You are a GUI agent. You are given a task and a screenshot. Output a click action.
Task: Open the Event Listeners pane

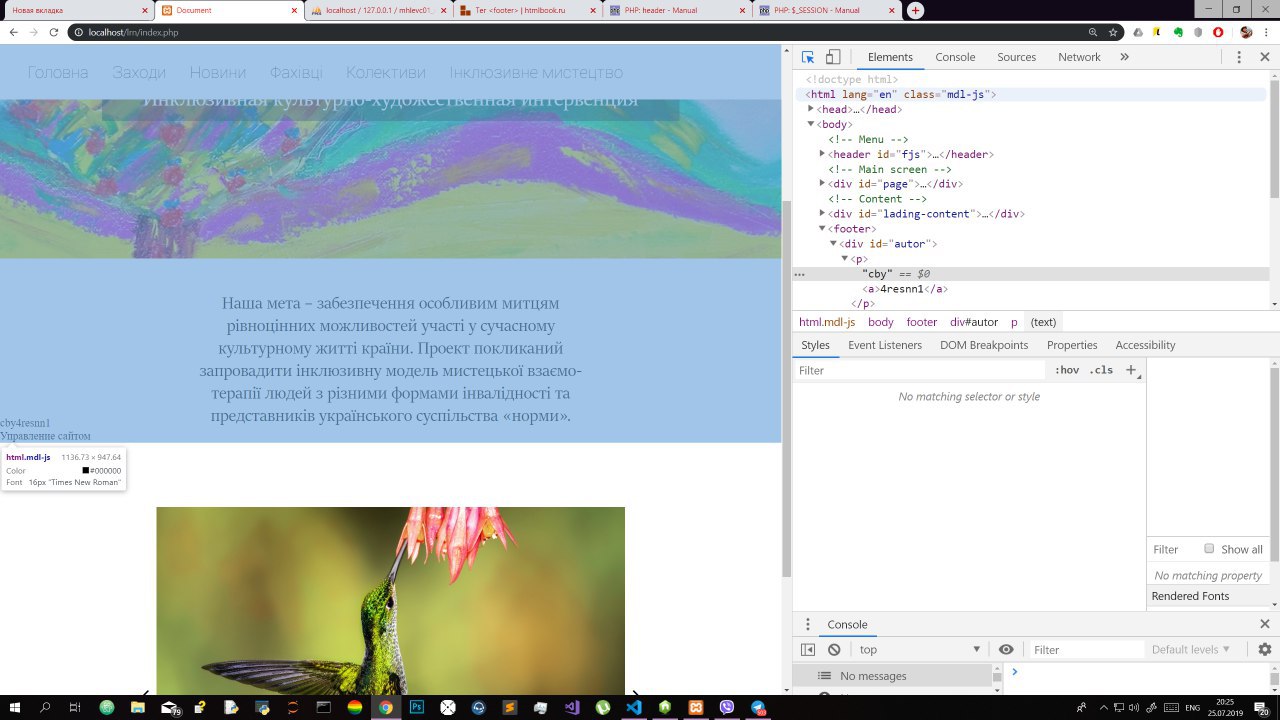pyautogui.click(x=885, y=345)
